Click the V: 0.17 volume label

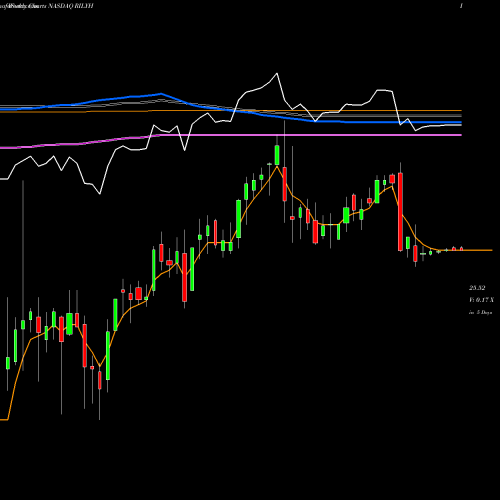(x=481, y=300)
